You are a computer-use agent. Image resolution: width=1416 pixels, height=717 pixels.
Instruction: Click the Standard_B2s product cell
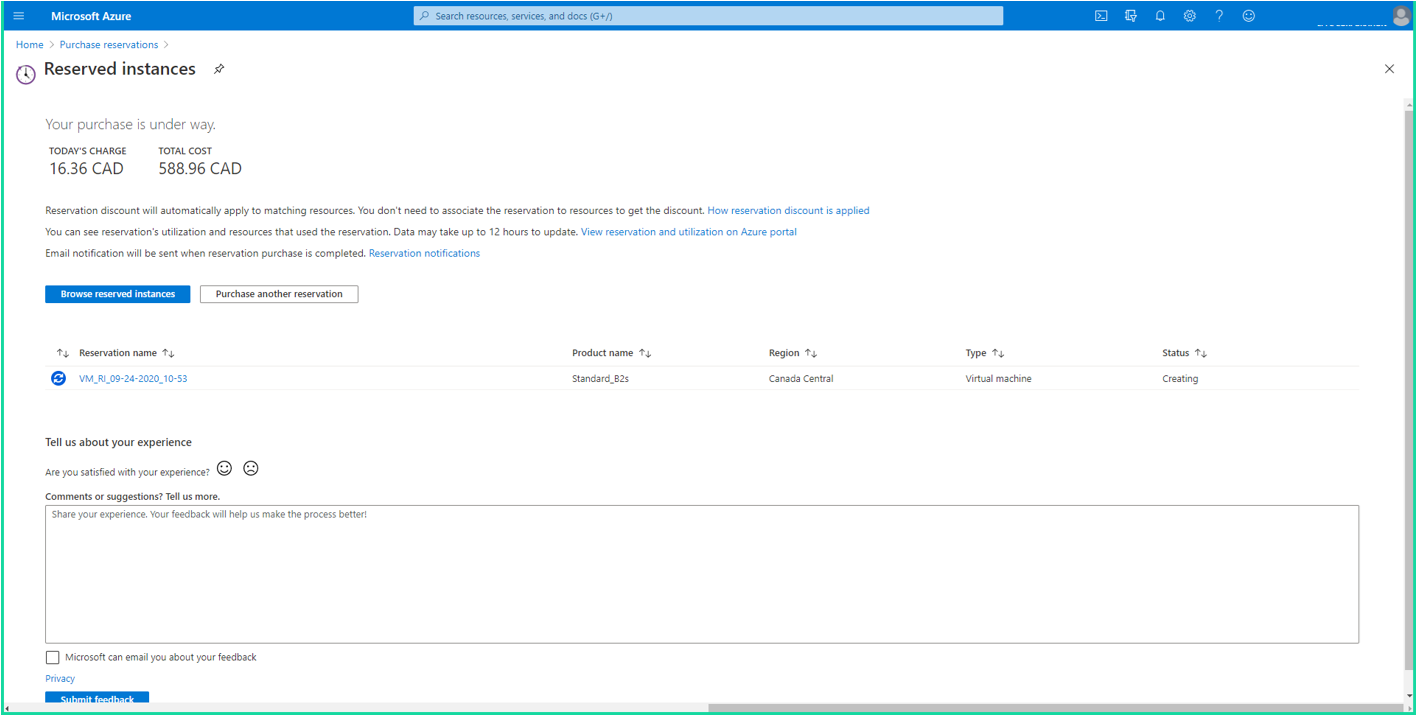tap(600, 379)
